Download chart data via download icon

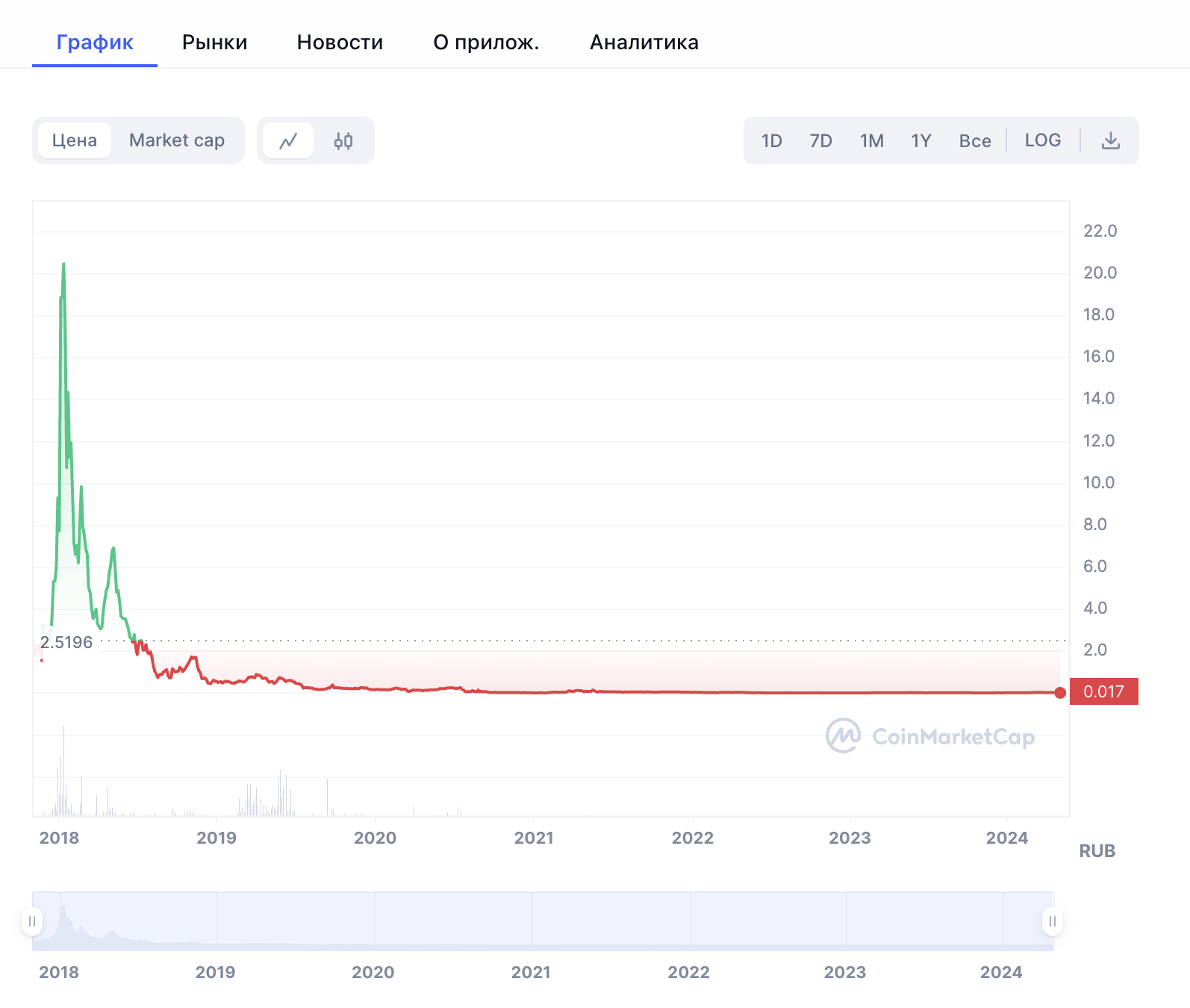point(1111,140)
